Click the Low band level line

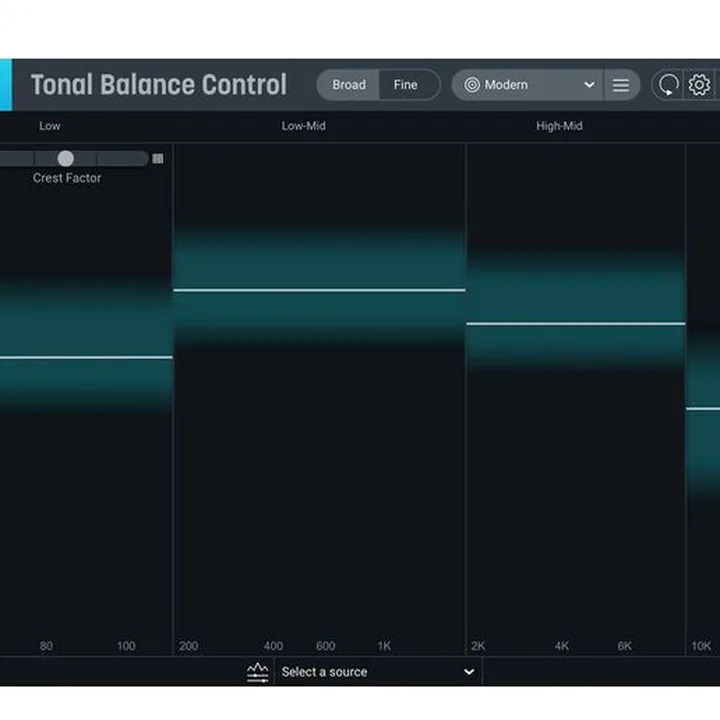(86, 357)
